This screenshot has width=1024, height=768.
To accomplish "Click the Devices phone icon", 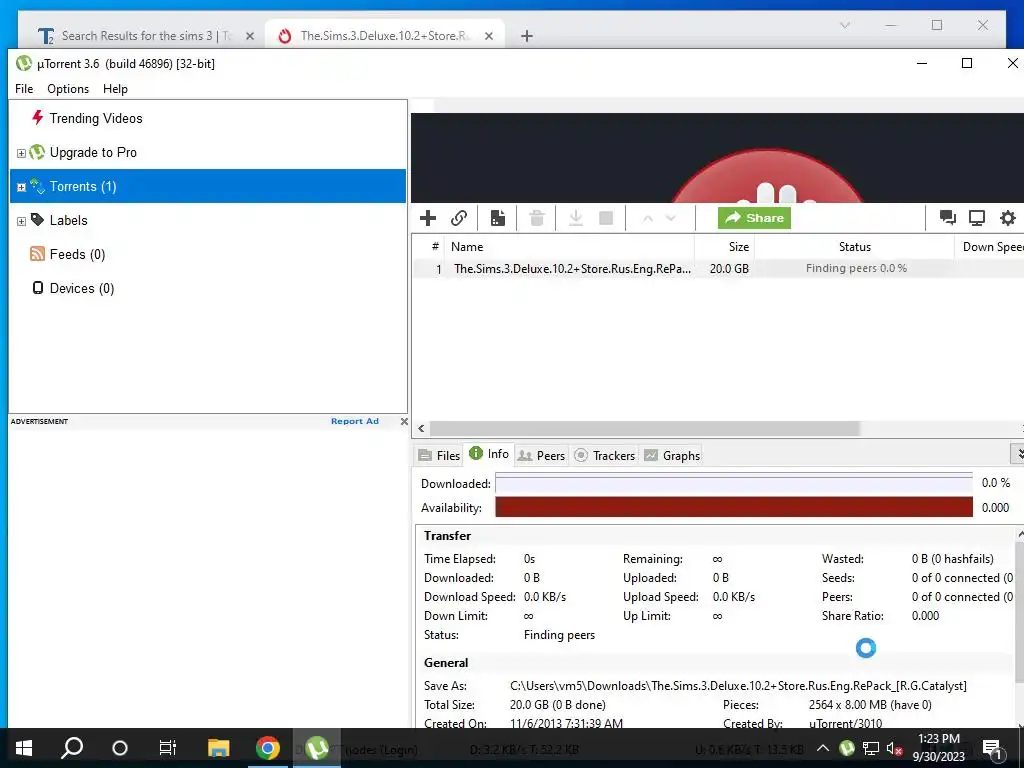I will click(38, 287).
